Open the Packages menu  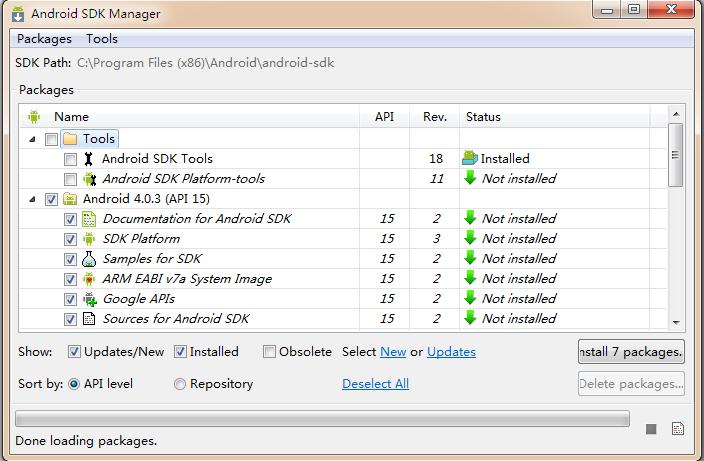[x=44, y=39]
